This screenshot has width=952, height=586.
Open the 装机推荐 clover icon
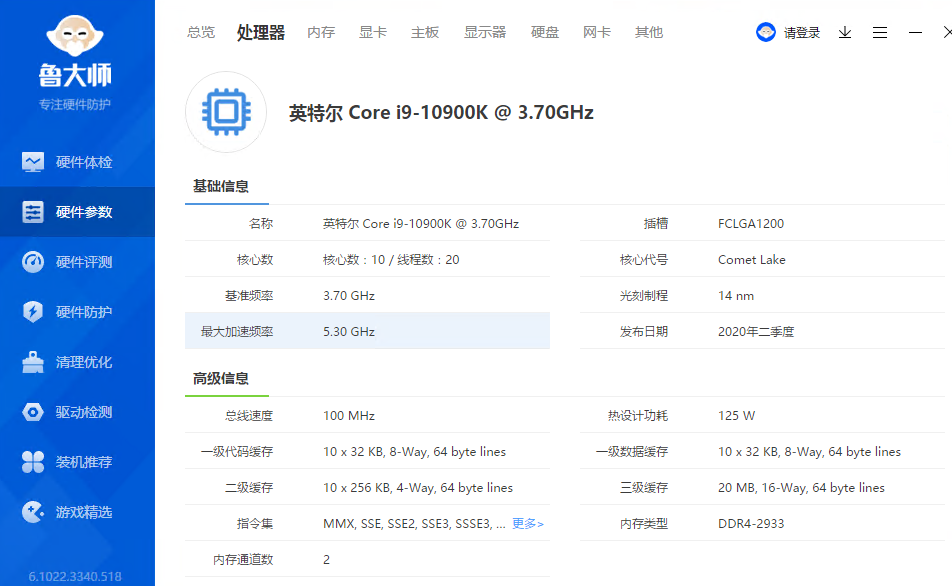pyautogui.click(x=33, y=462)
